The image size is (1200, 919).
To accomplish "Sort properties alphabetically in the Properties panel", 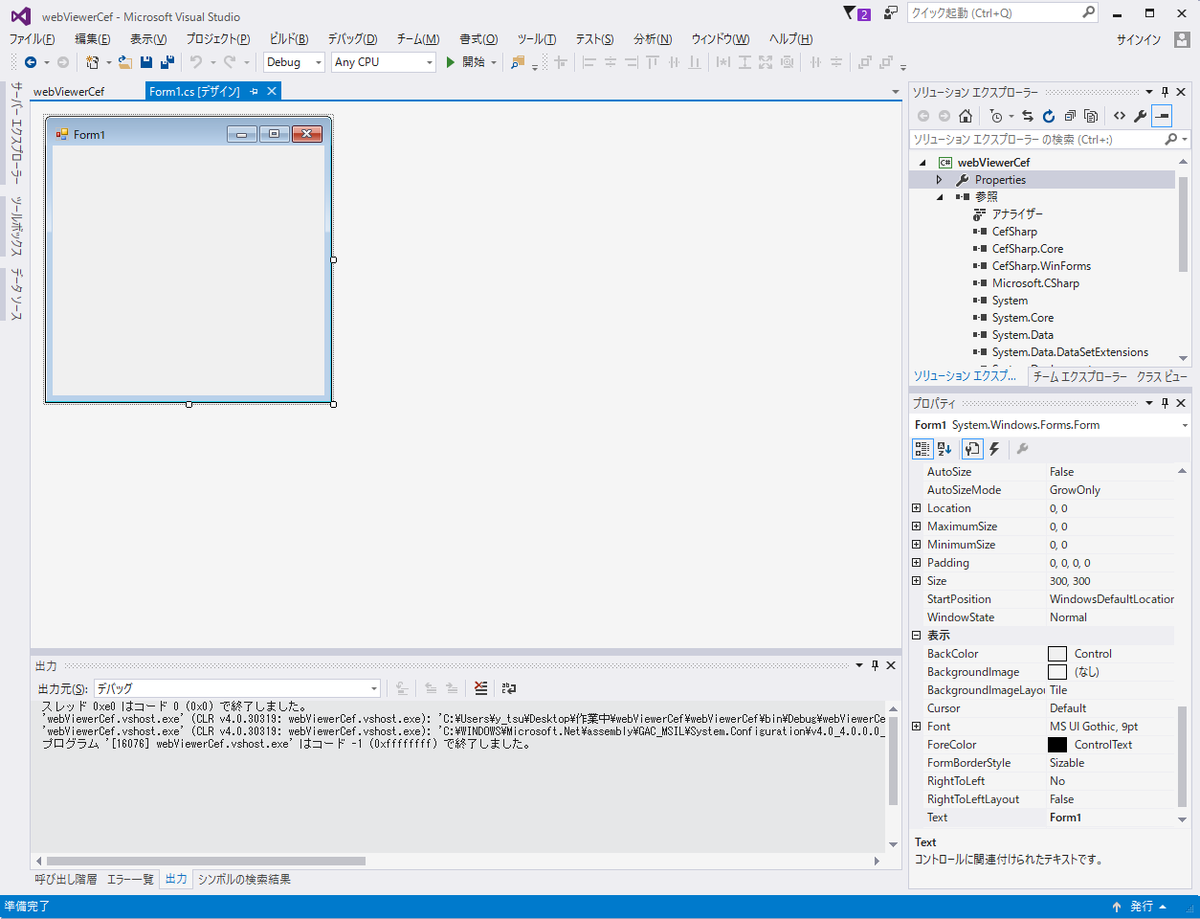I will tap(943, 449).
